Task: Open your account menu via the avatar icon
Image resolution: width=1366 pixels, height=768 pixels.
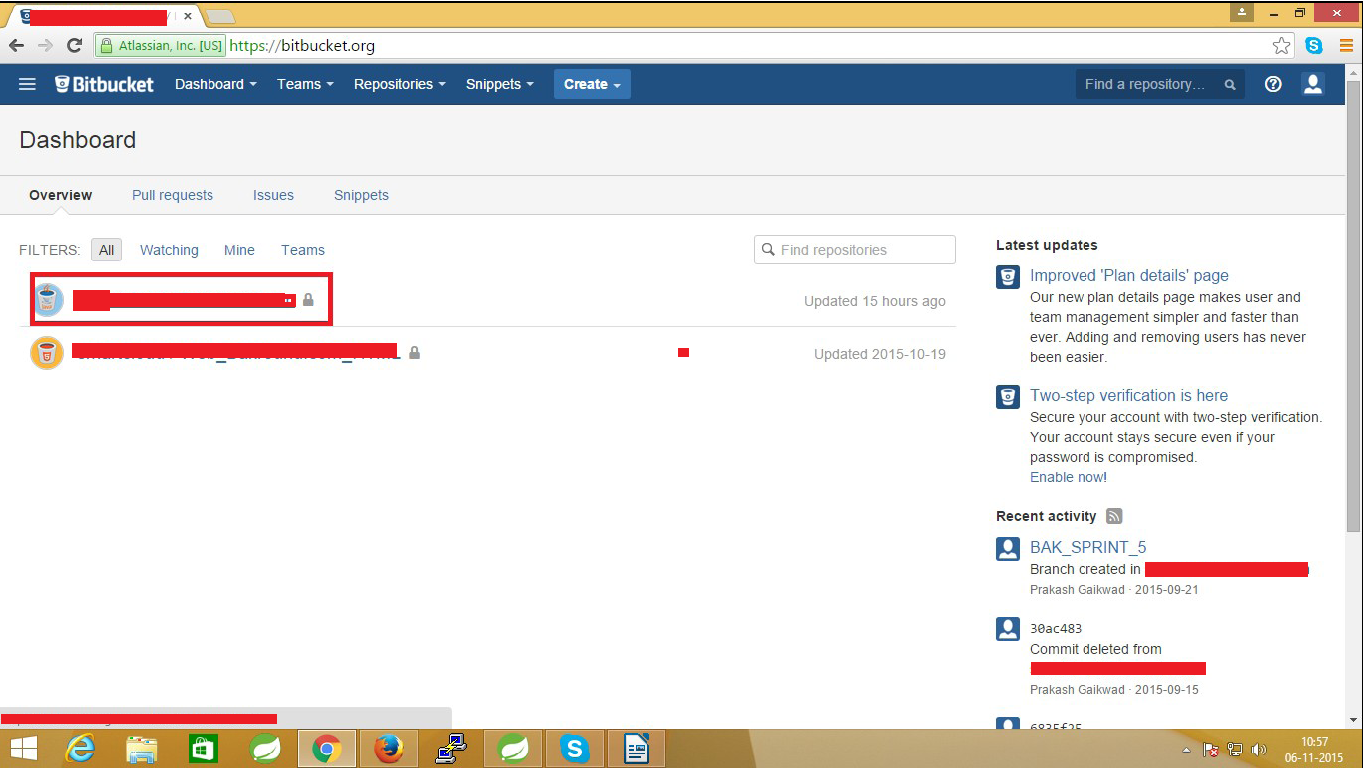Action: pyautogui.click(x=1312, y=84)
